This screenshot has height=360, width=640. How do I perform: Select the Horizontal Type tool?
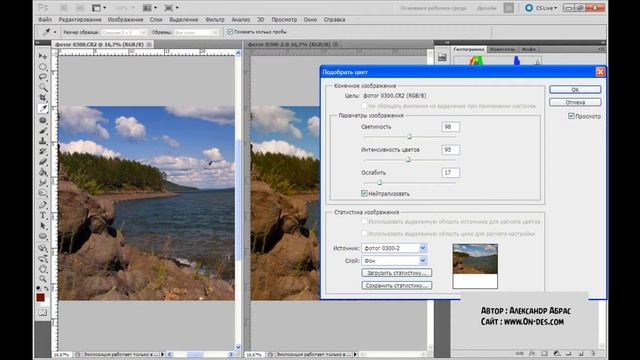(42, 216)
